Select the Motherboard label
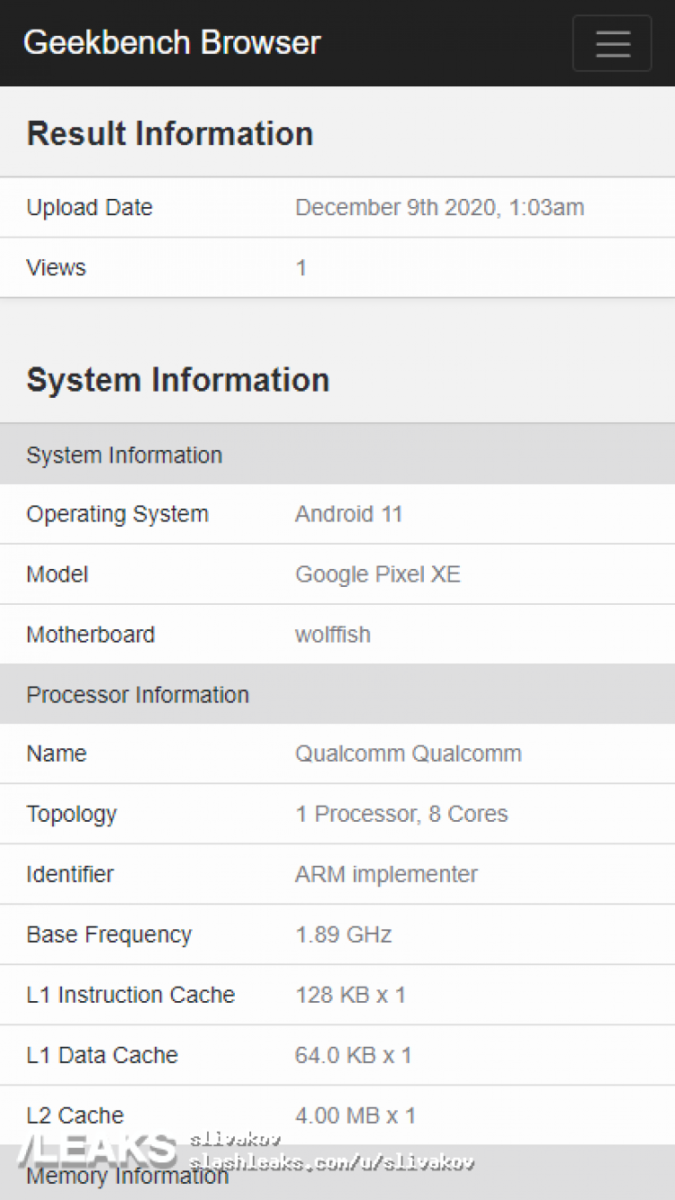 pos(91,635)
